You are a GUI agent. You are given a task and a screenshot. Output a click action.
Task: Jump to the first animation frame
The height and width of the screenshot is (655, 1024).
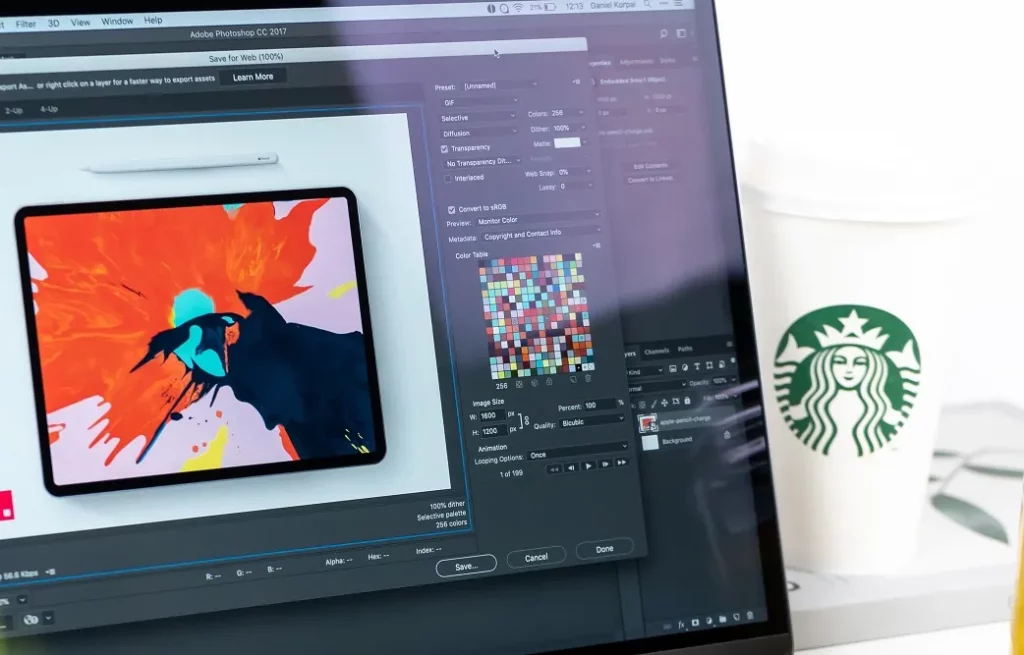click(x=554, y=469)
